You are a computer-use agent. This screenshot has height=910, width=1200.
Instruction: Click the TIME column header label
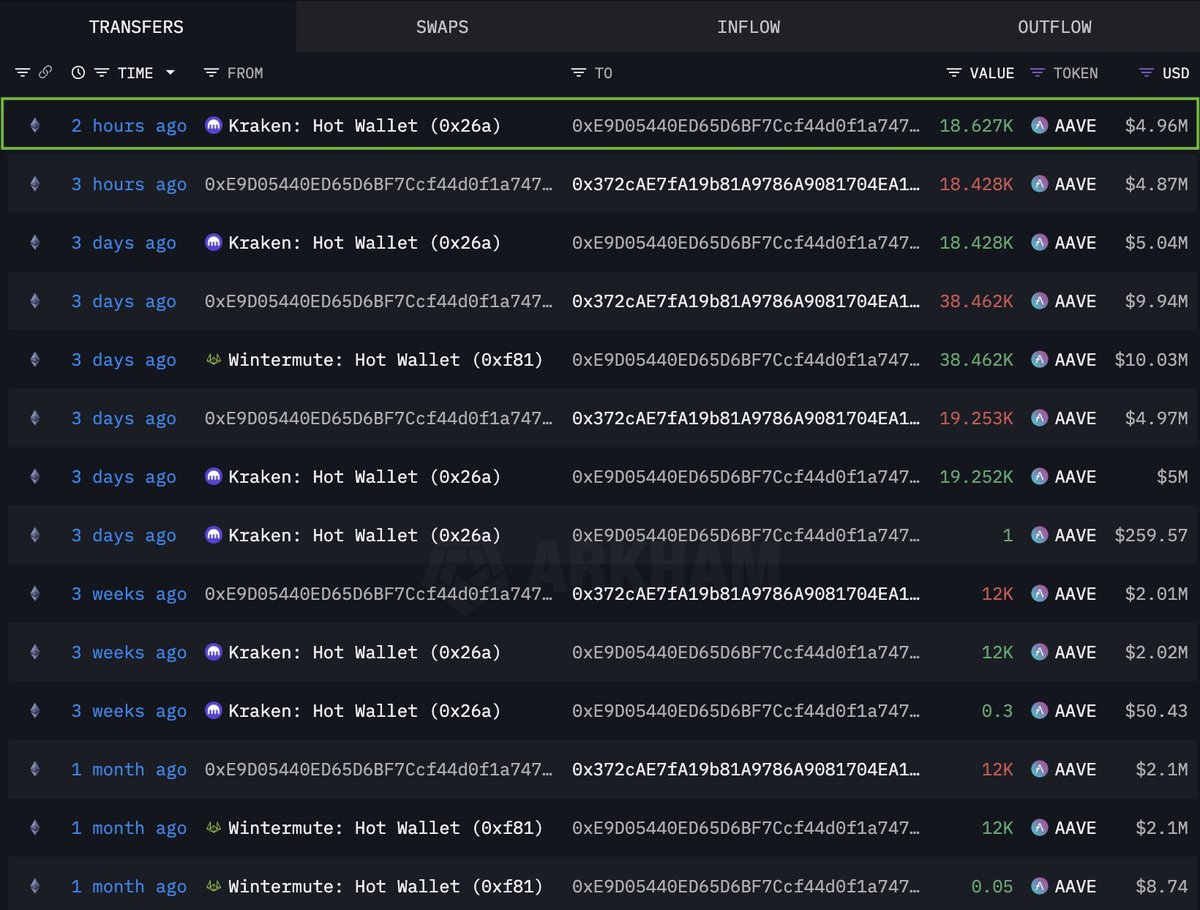click(135, 73)
